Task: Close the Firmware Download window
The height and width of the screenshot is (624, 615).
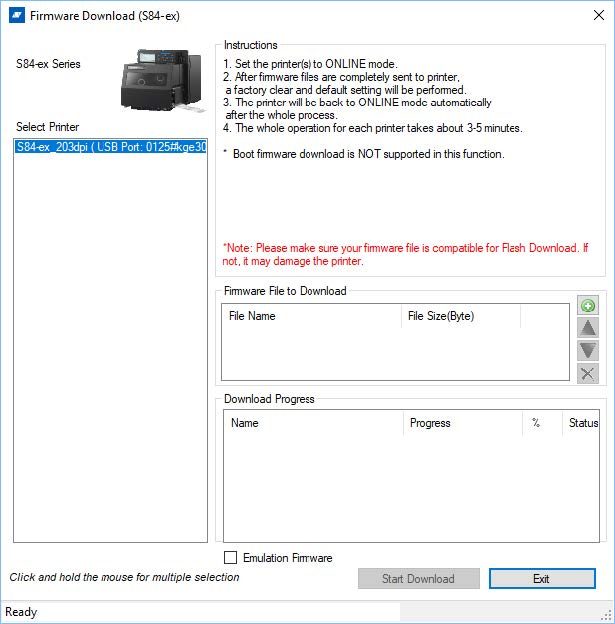Action: [x=599, y=16]
